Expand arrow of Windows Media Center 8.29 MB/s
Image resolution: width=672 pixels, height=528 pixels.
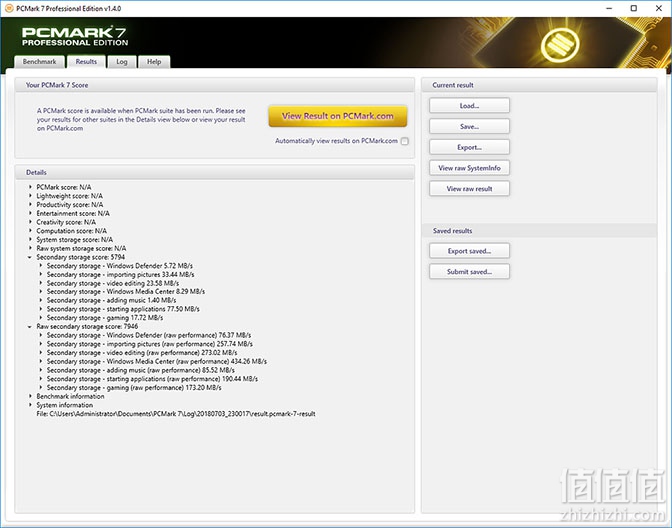pyautogui.click(x=41, y=291)
